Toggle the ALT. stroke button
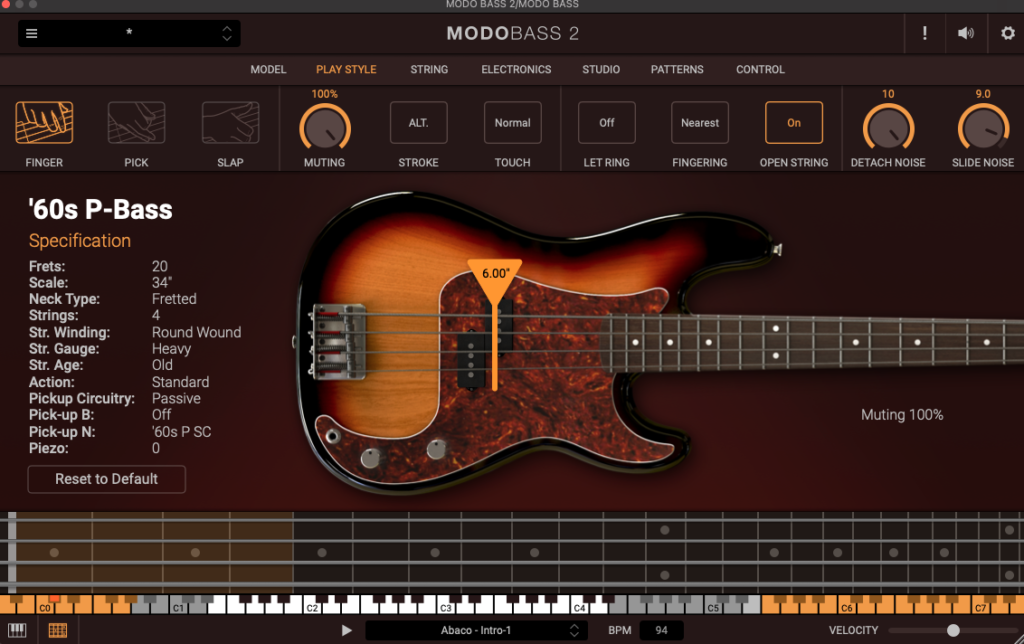 (x=418, y=123)
